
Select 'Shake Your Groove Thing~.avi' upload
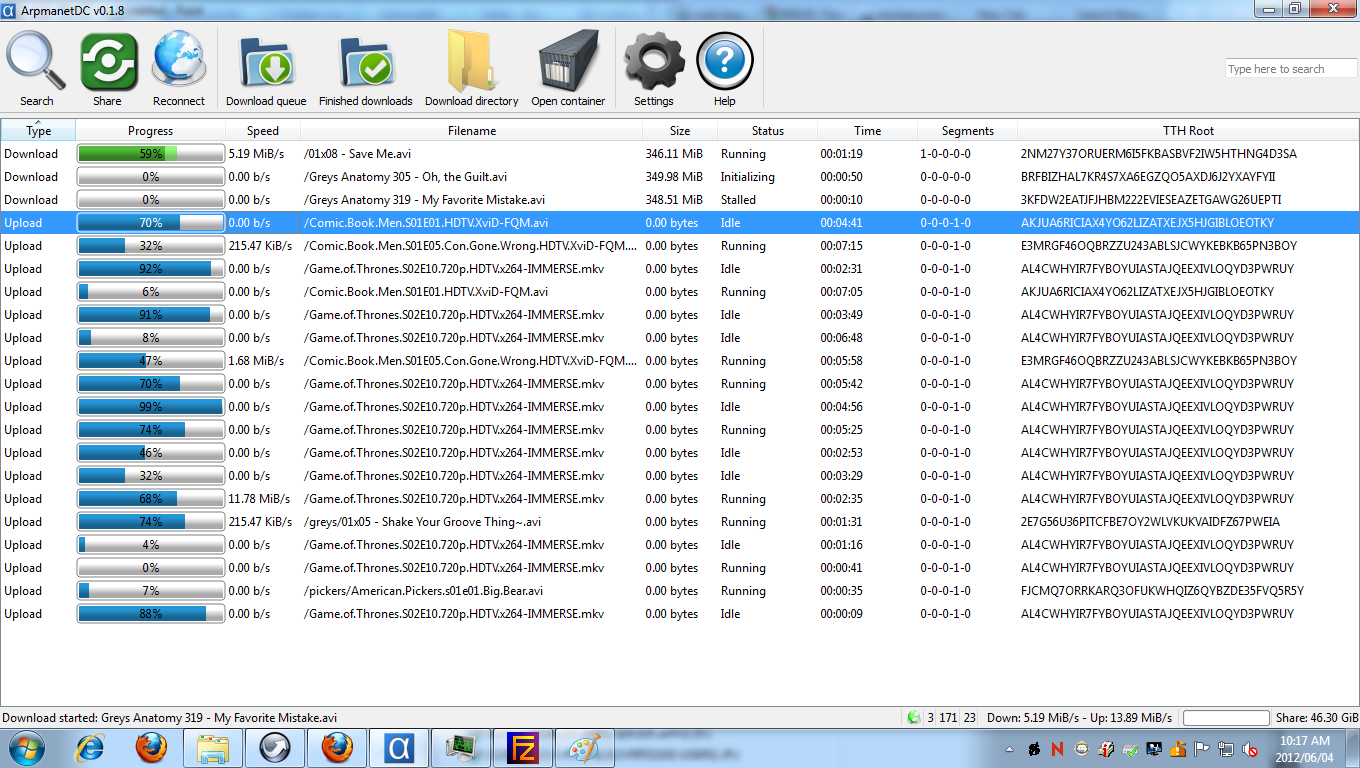pyautogui.click(x=422, y=522)
